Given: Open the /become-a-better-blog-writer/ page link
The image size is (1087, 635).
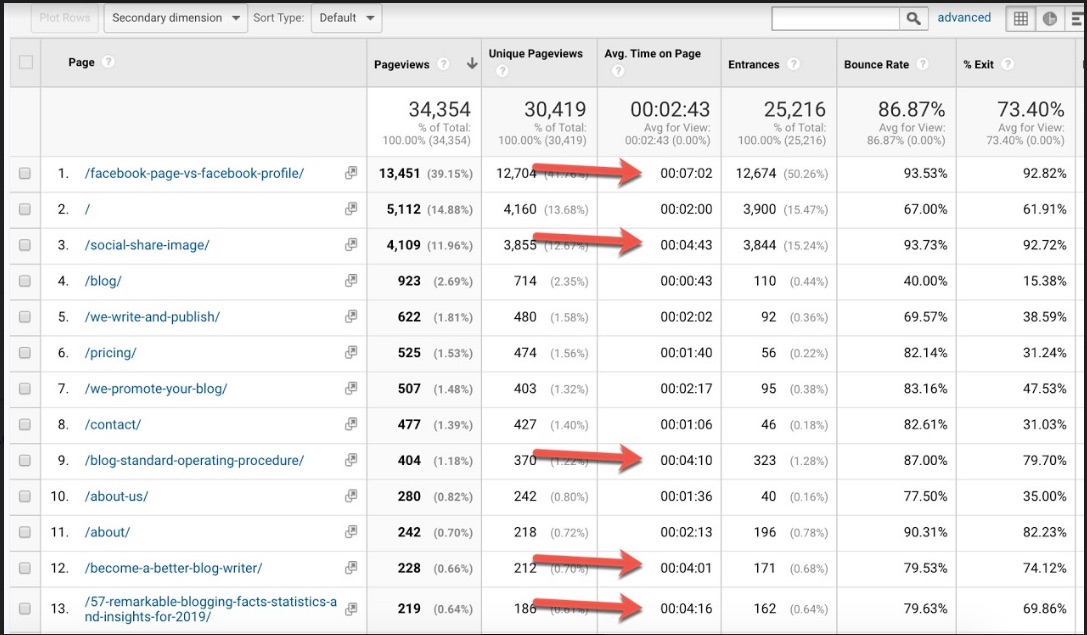Looking at the screenshot, I should click(x=173, y=568).
